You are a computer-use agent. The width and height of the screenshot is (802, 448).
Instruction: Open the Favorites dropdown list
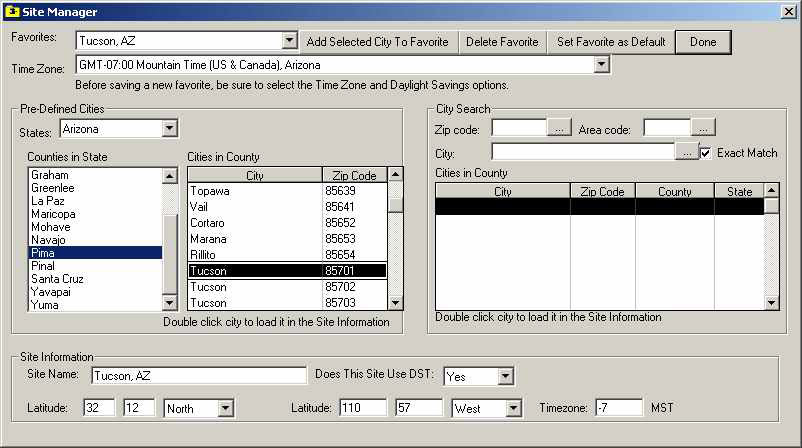[289, 41]
